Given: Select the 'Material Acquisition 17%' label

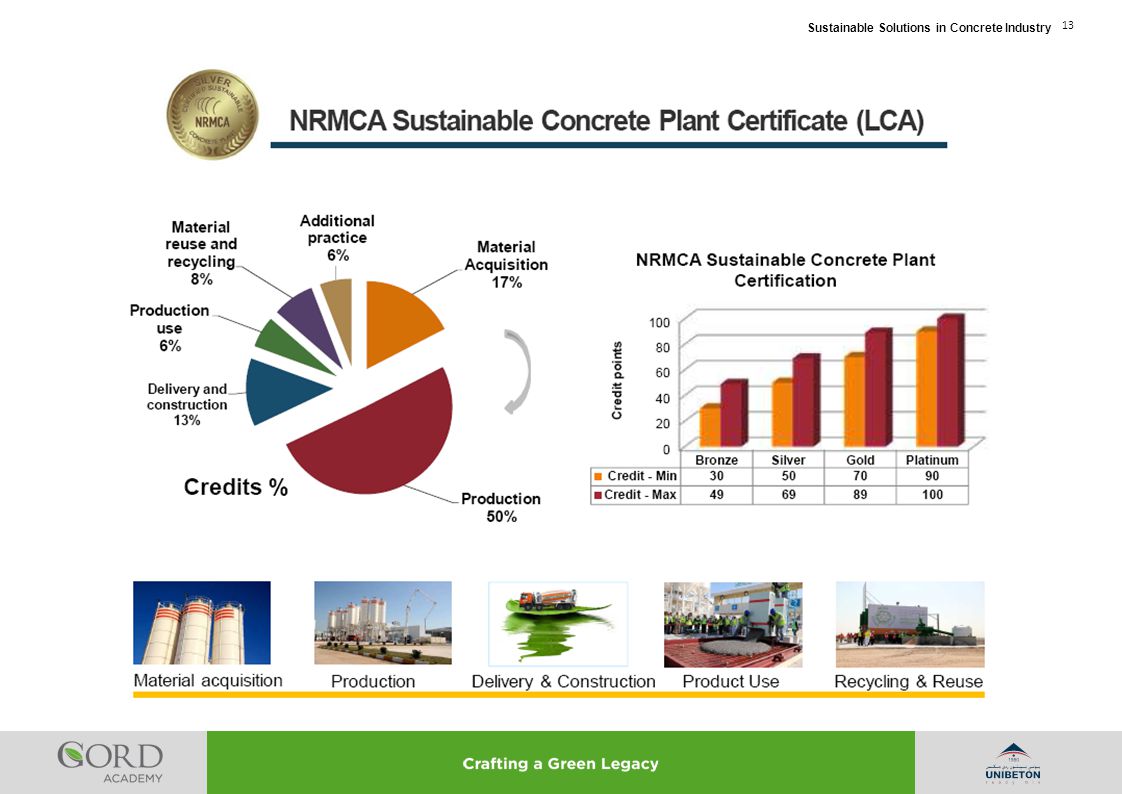Looking at the screenshot, I should (x=506, y=264).
